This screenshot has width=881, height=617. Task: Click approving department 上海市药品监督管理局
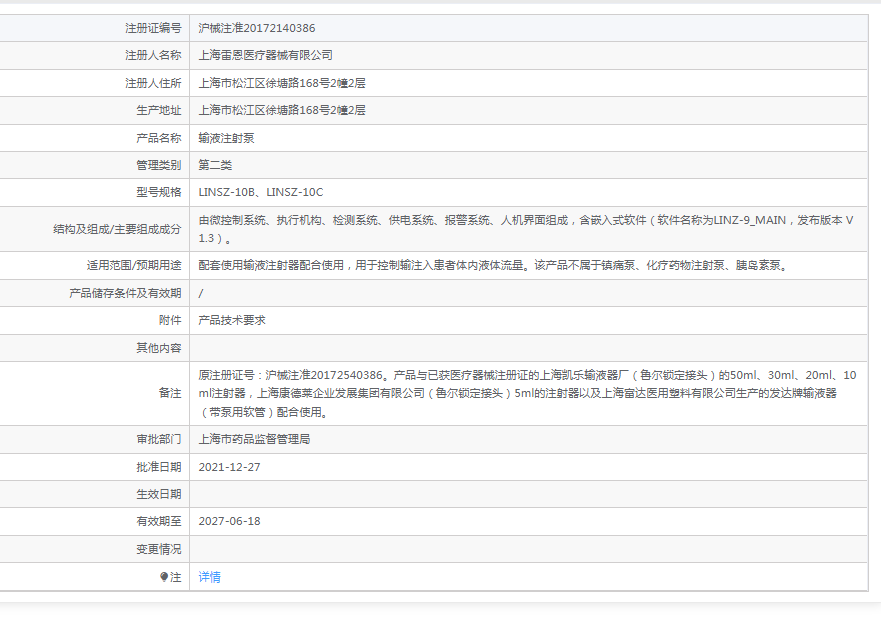(x=255, y=439)
